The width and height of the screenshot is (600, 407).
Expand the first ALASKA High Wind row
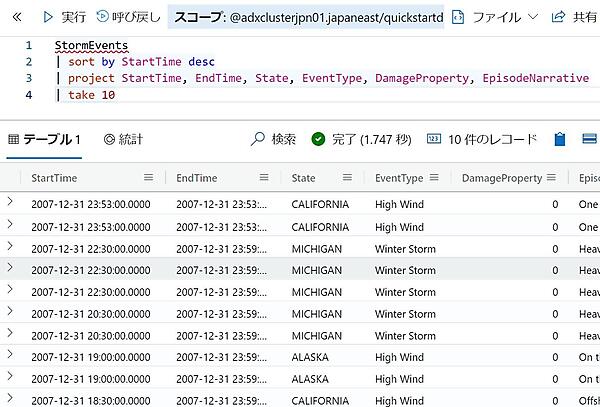point(11,356)
